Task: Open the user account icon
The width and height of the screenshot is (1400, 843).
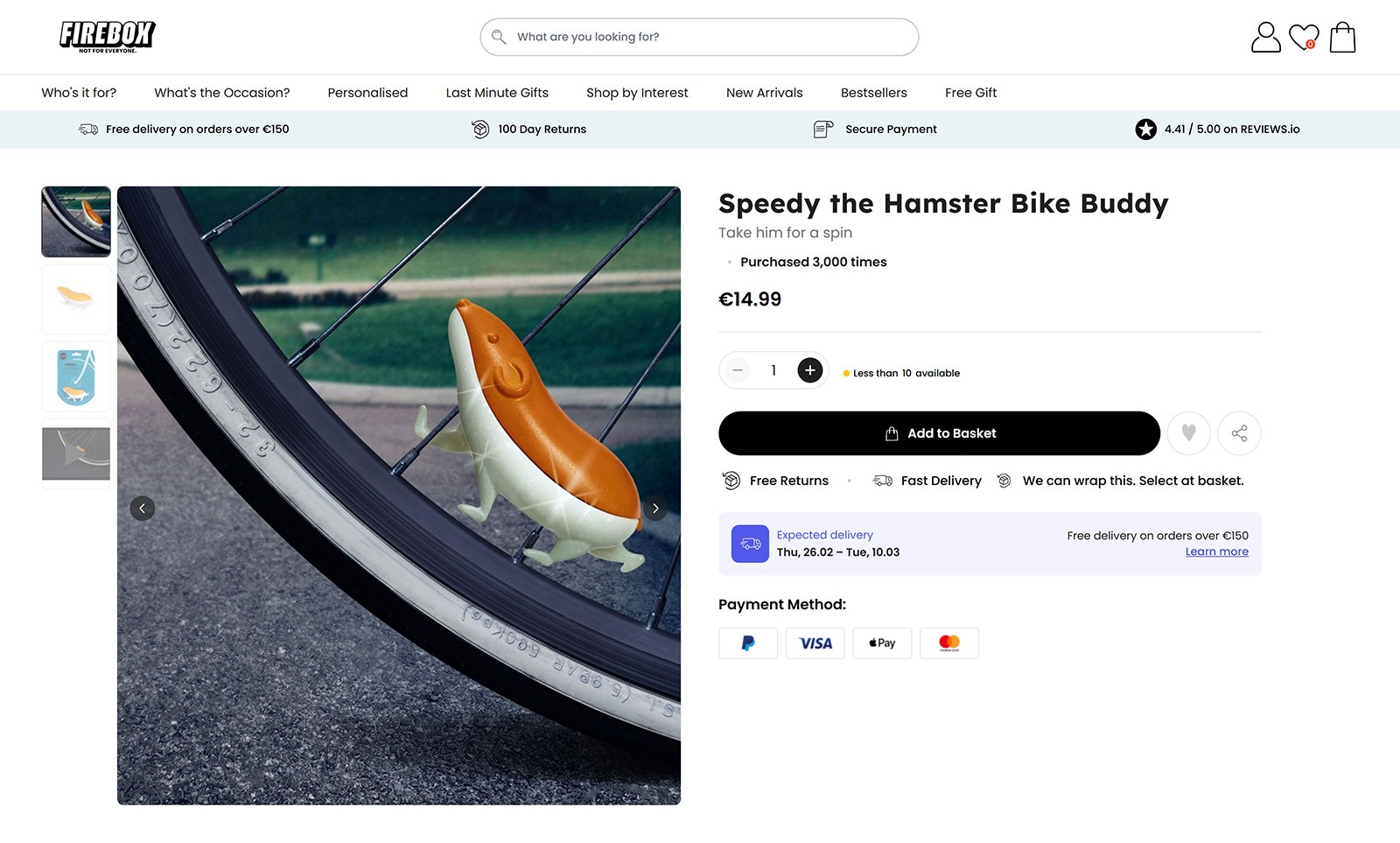Action: (x=1263, y=36)
